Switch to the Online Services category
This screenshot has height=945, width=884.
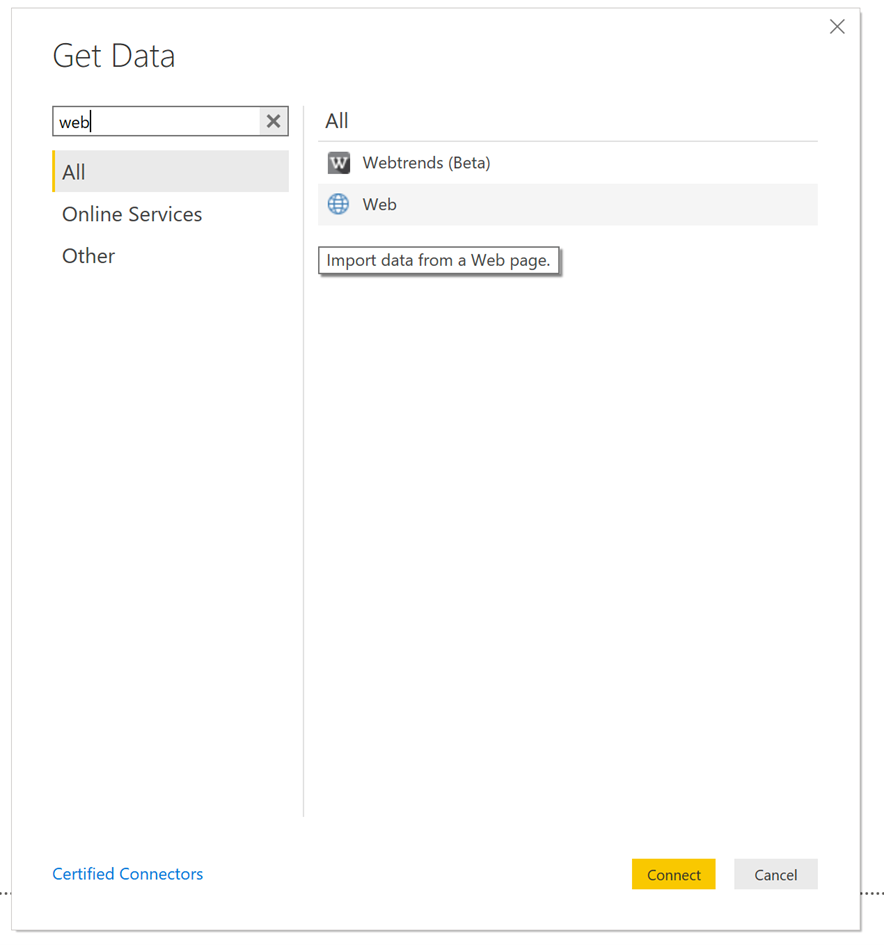click(131, 214)
